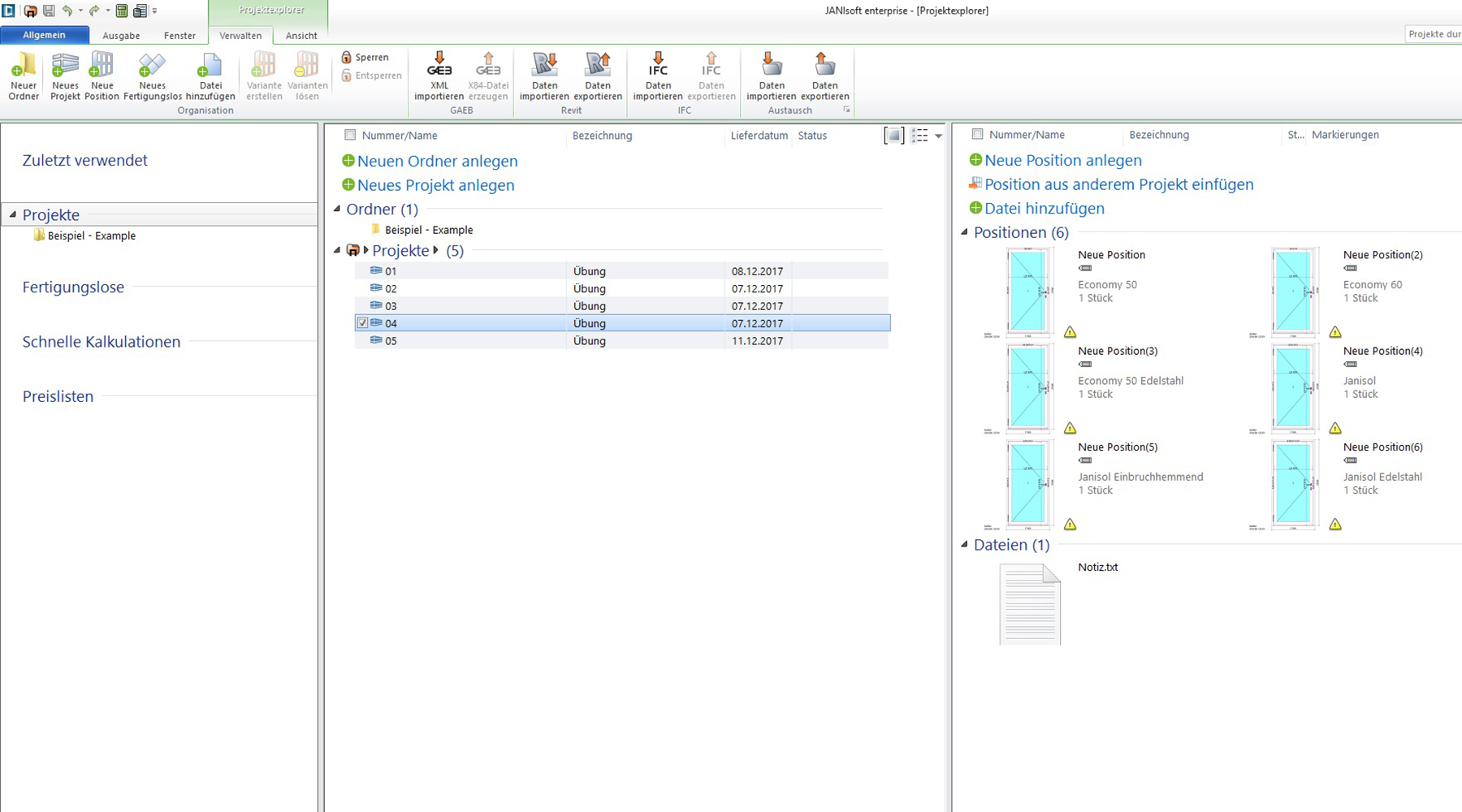
Task: Click IFC Daten importieren icon
Action: tap(658, 65)
